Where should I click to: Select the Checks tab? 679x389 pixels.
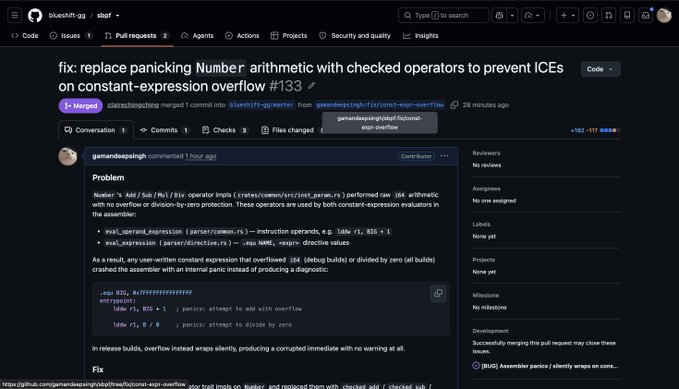click(225, 130)
